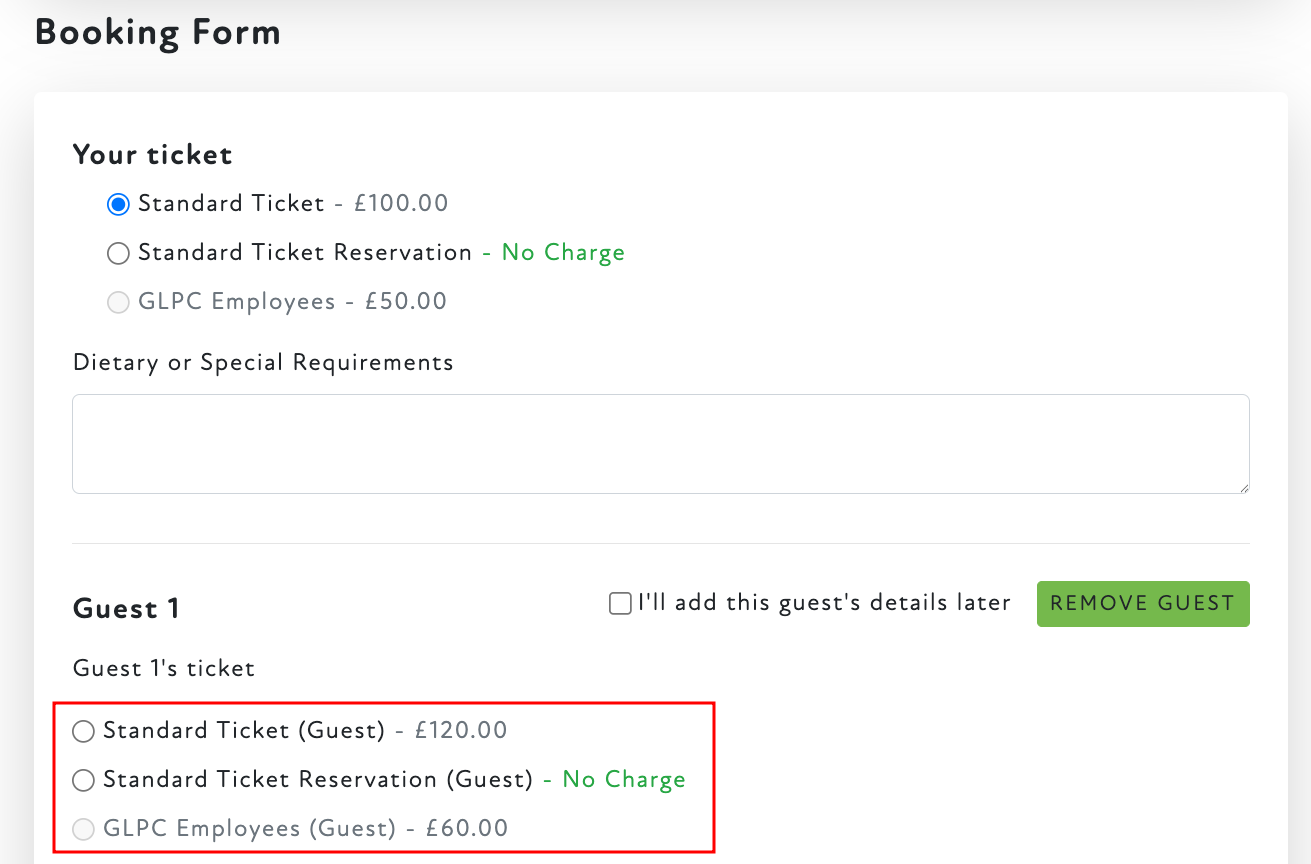
Task: Tick the add guest's details later checkbox
Action: click(x=620, y=604)
